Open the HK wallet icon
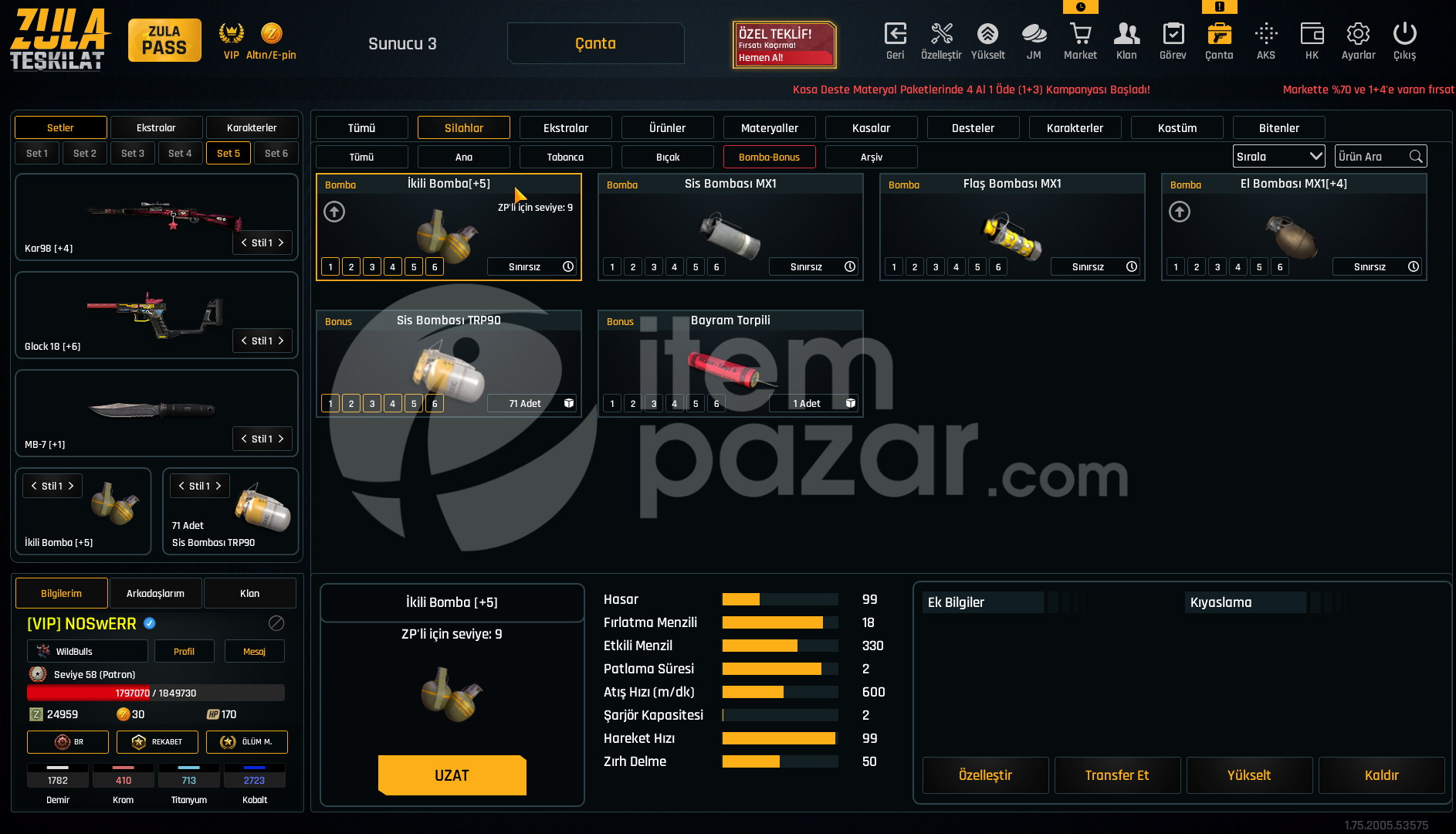 point(1312,34)
